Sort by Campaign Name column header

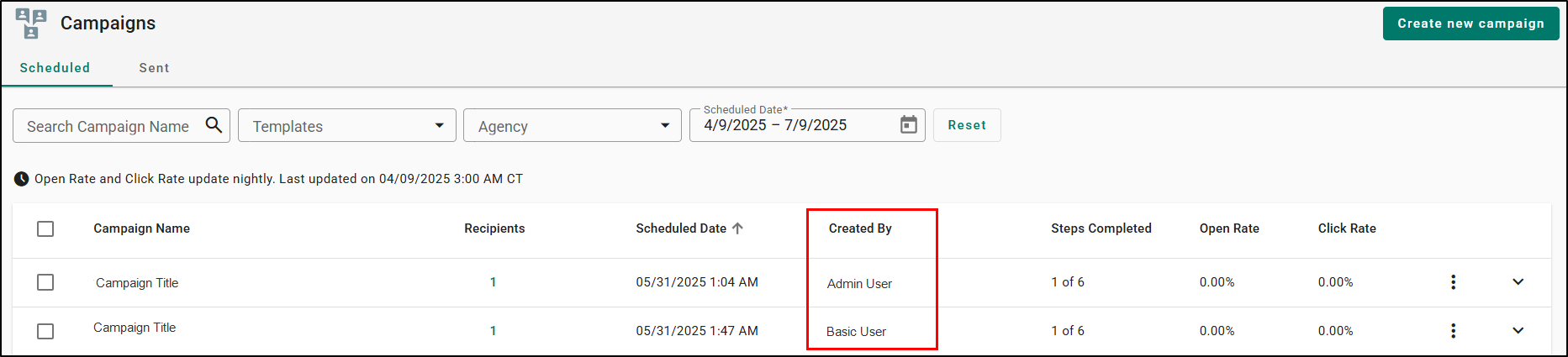[141, 228]
